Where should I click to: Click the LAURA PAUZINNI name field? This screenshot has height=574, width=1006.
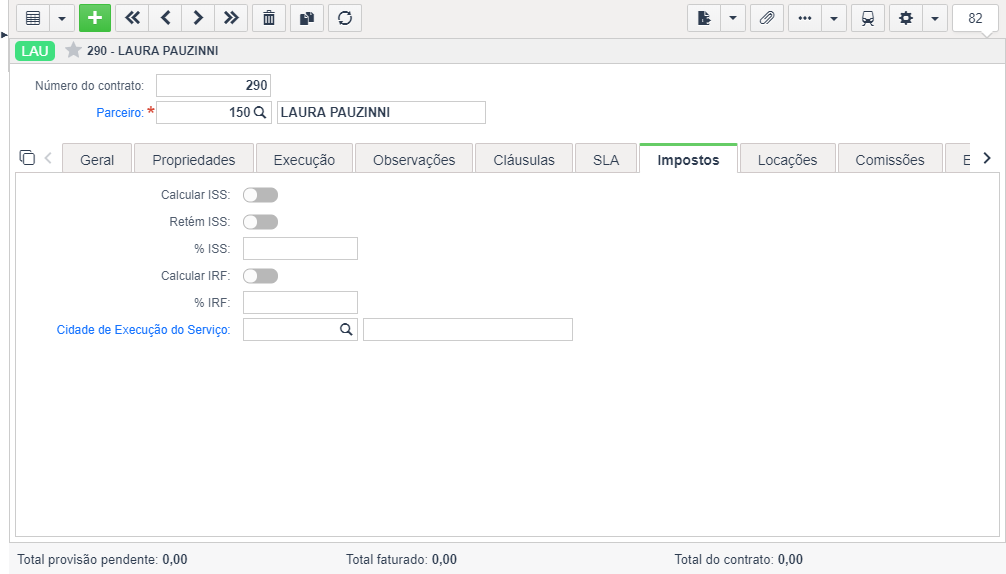coord(381,112)
